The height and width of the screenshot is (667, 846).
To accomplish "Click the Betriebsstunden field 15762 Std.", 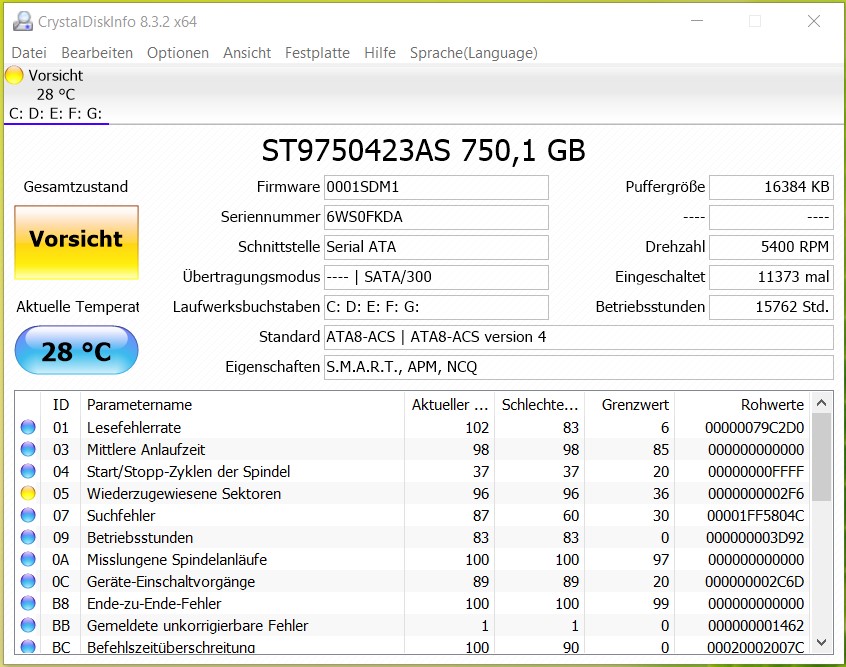I will click(x=771, y=307).
